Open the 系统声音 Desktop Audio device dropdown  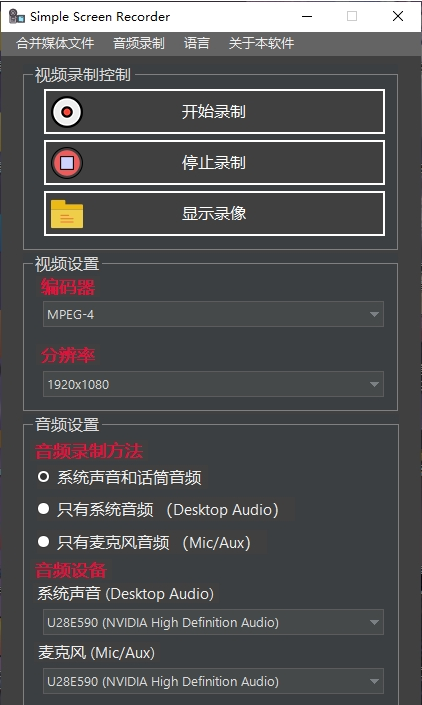click(213, 622)
